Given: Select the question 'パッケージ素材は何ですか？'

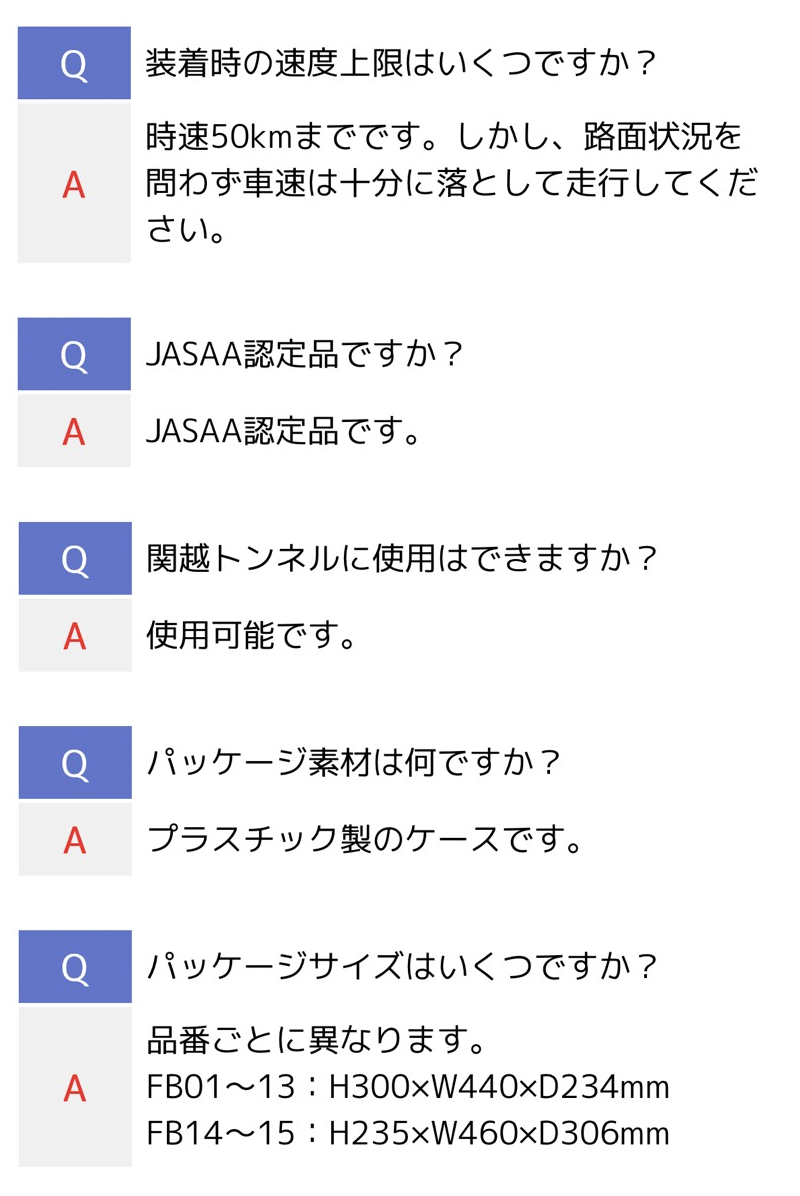Looking at the screenshot, I should click(356, 763).
